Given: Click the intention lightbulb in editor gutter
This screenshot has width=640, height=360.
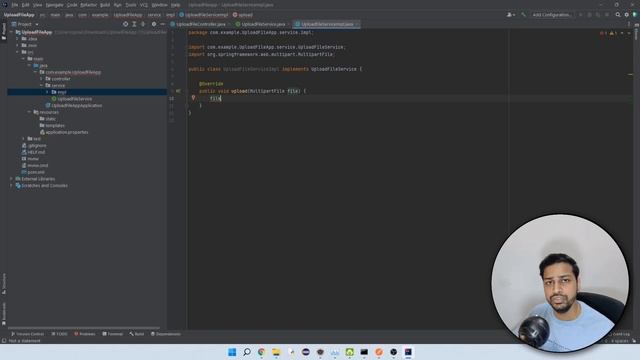Looking at the screenshot, I should (193, 98).
